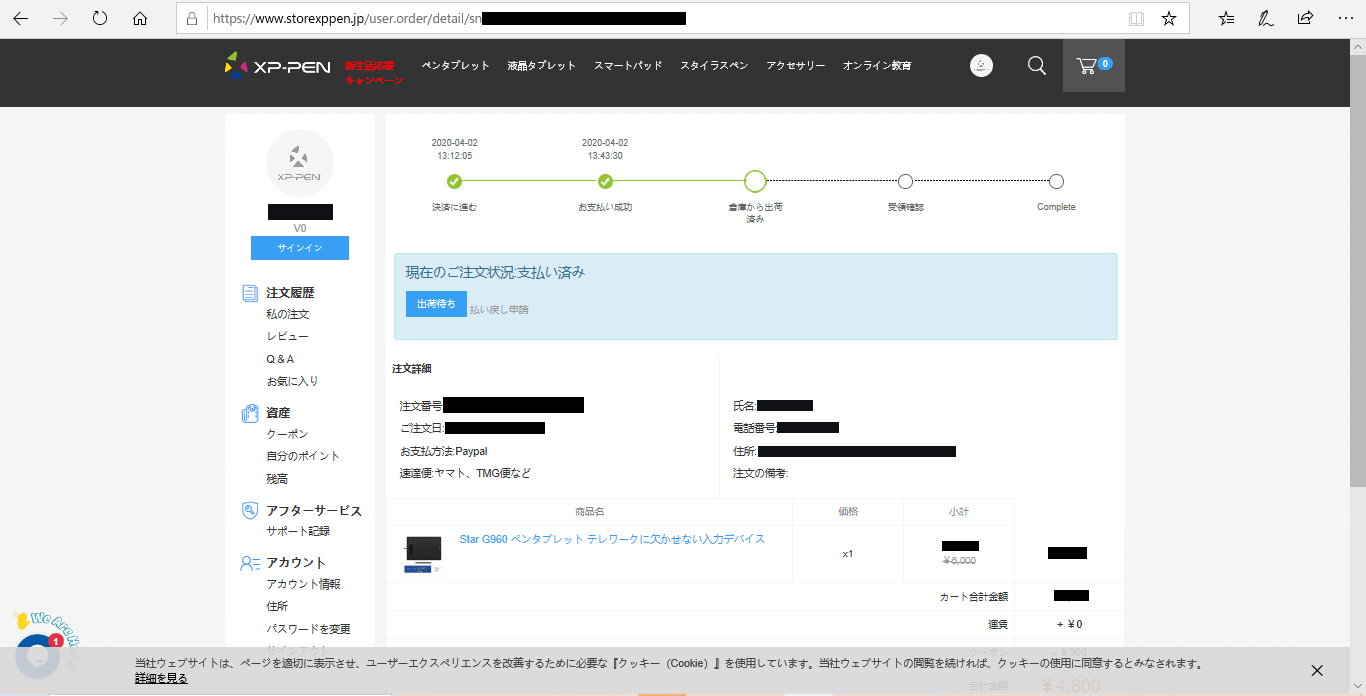Screen dimensions: 1366x696
Task: Dismiss the cookie notice with X
Action: point(1317,670)
